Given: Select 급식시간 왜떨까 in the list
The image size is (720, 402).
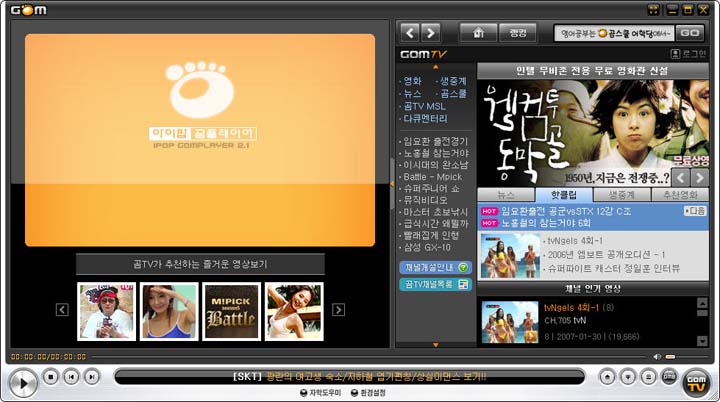Looking at the screenshot, I should coord(434,224).
